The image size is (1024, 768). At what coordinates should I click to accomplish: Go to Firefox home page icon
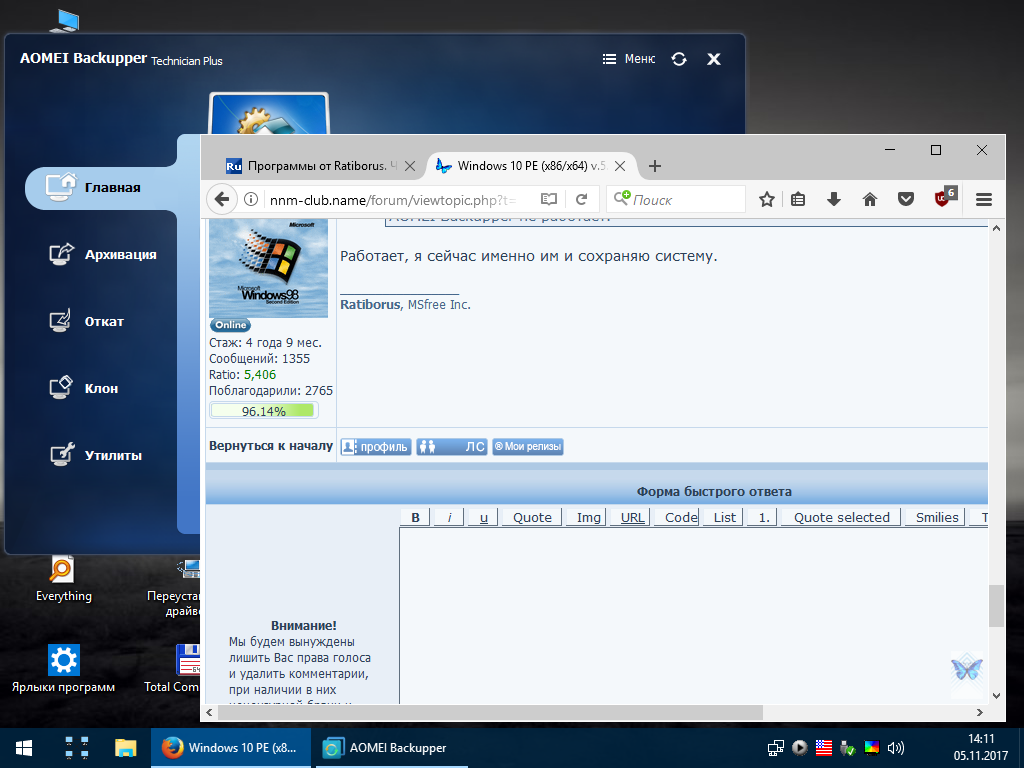[x=869, y=199]
